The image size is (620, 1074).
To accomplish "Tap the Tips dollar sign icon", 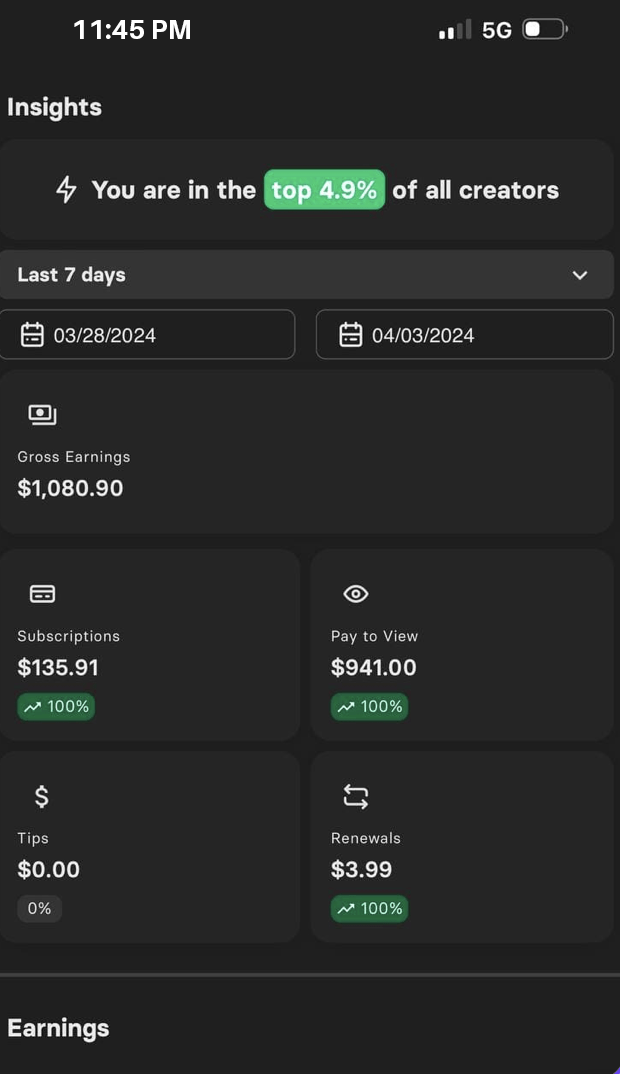I will pyautogui.click(x=41, y=796).
